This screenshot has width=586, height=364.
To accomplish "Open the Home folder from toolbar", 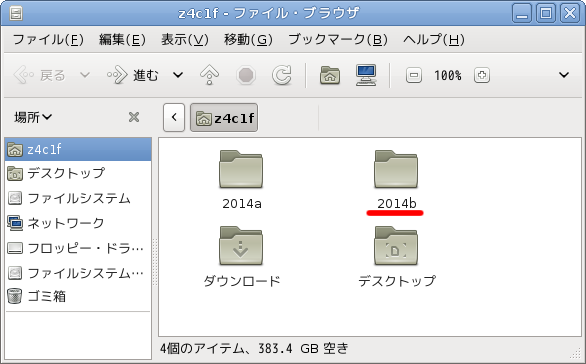I will tap(330, 75).
